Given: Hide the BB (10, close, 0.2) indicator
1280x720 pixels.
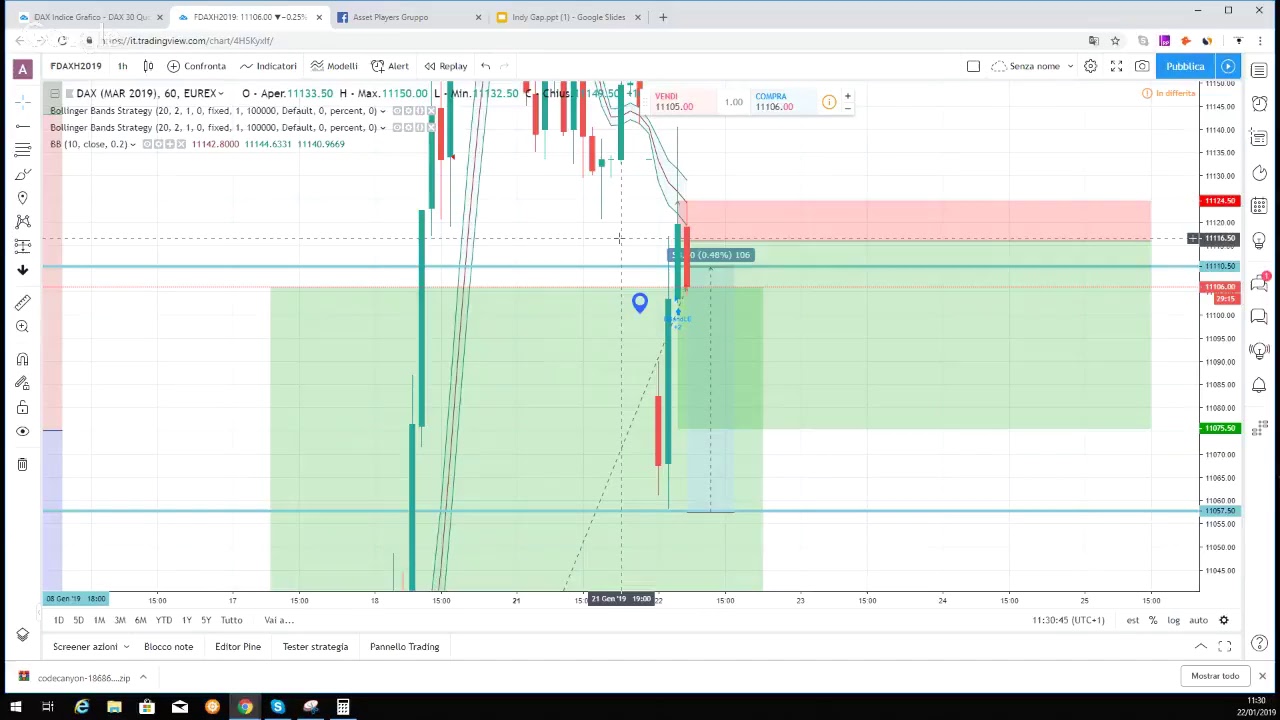Looking at the screenshot, I should click(147, 144).
